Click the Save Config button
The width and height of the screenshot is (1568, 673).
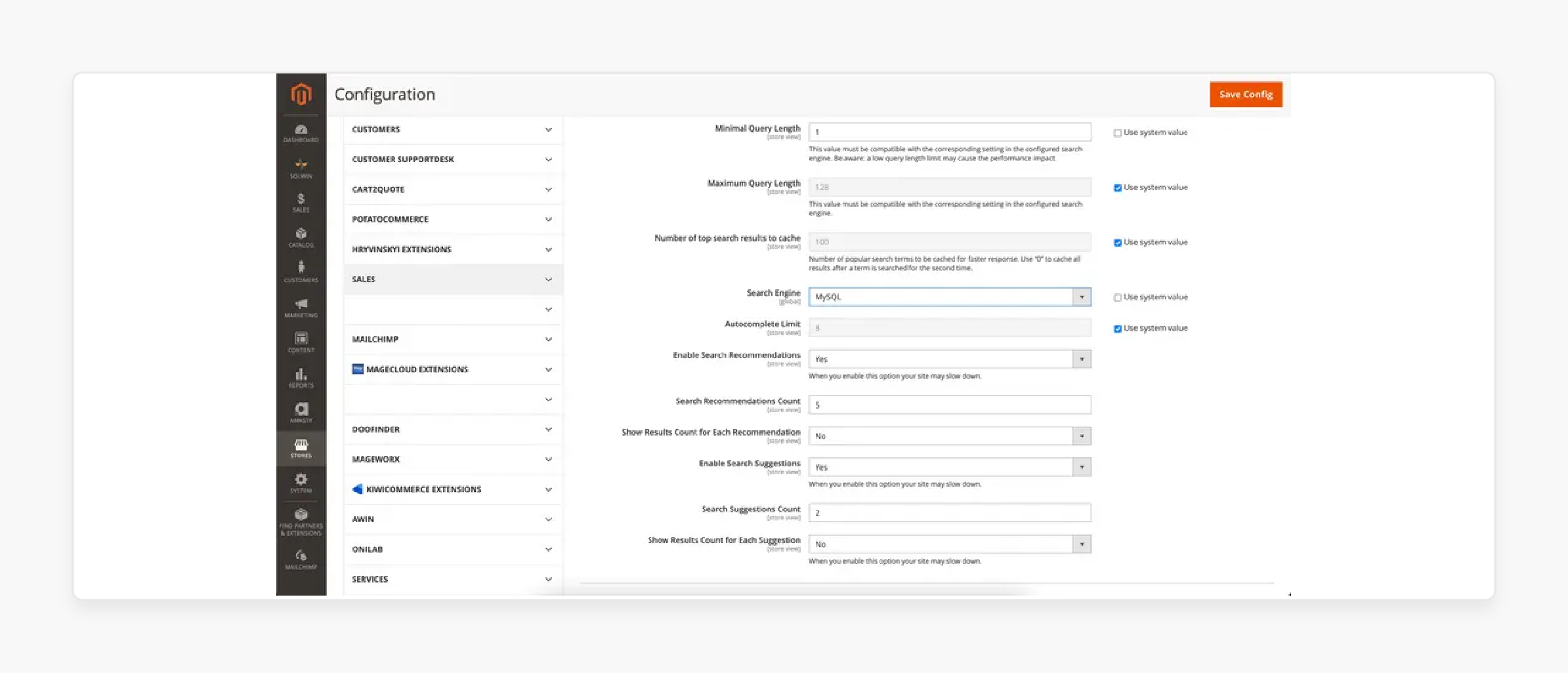1246,94
